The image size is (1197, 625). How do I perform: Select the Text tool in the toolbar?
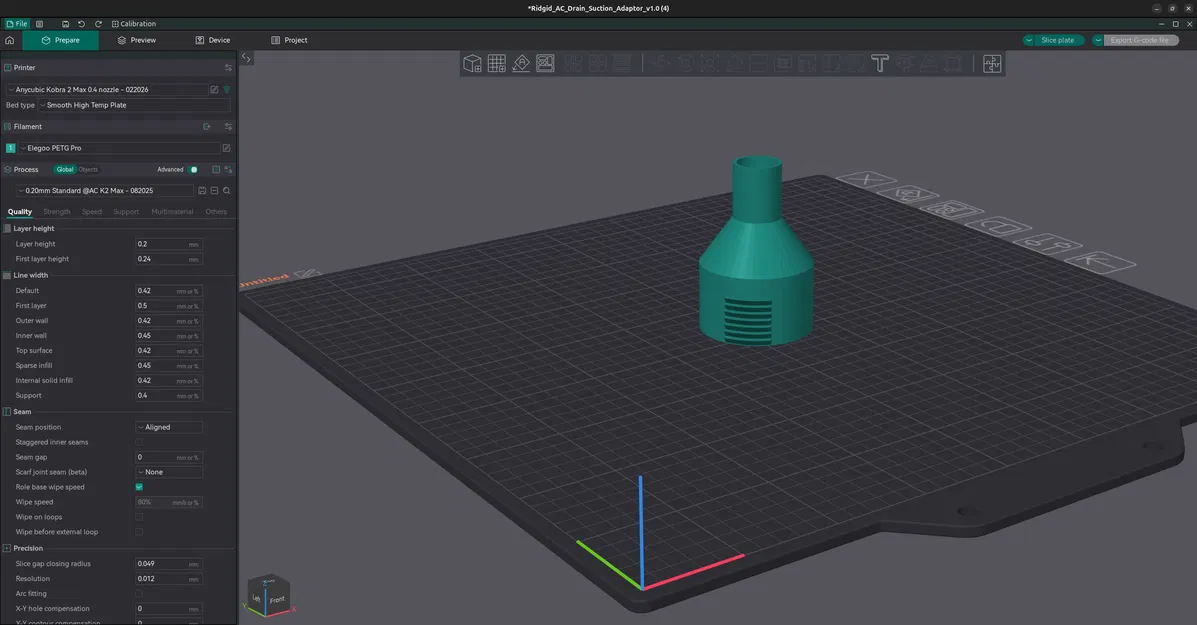[x=878, y=62]
